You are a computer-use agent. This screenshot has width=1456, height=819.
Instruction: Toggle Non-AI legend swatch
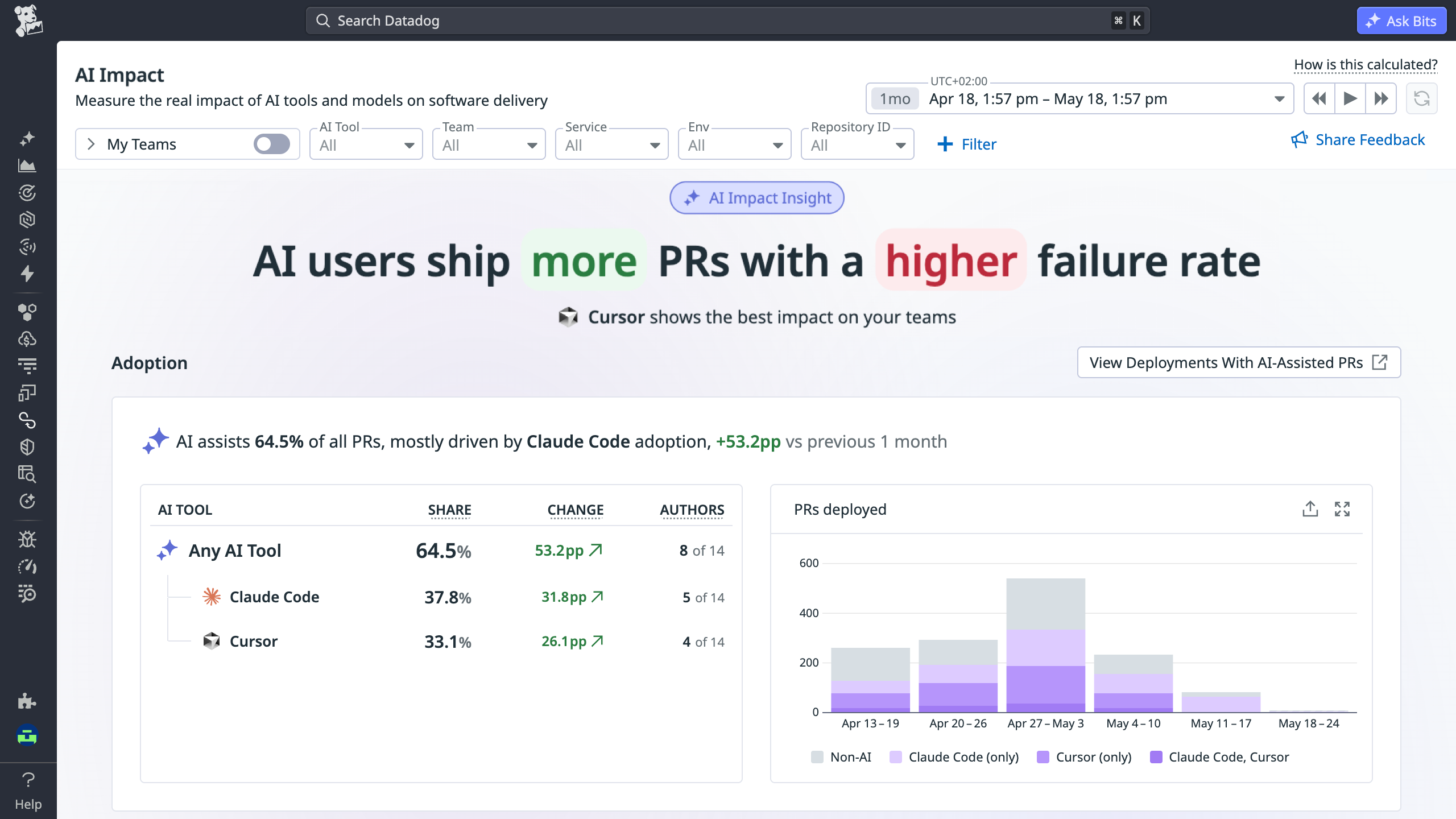pos(817,757)
